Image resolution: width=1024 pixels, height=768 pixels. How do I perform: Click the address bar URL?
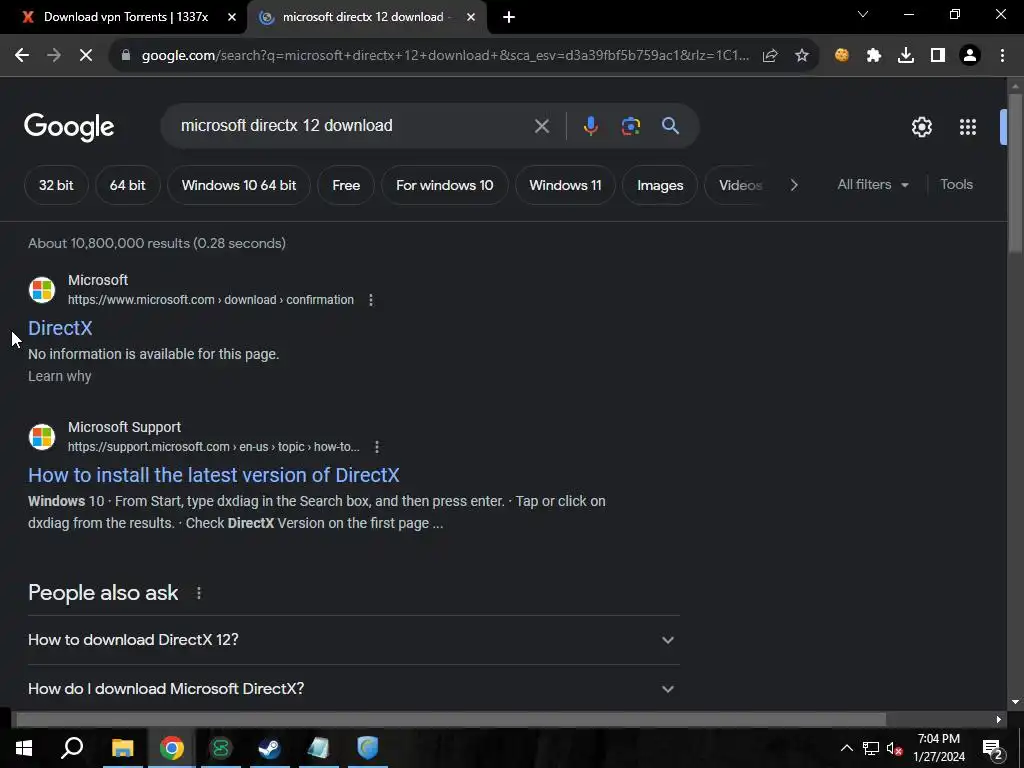pos(445,56)
